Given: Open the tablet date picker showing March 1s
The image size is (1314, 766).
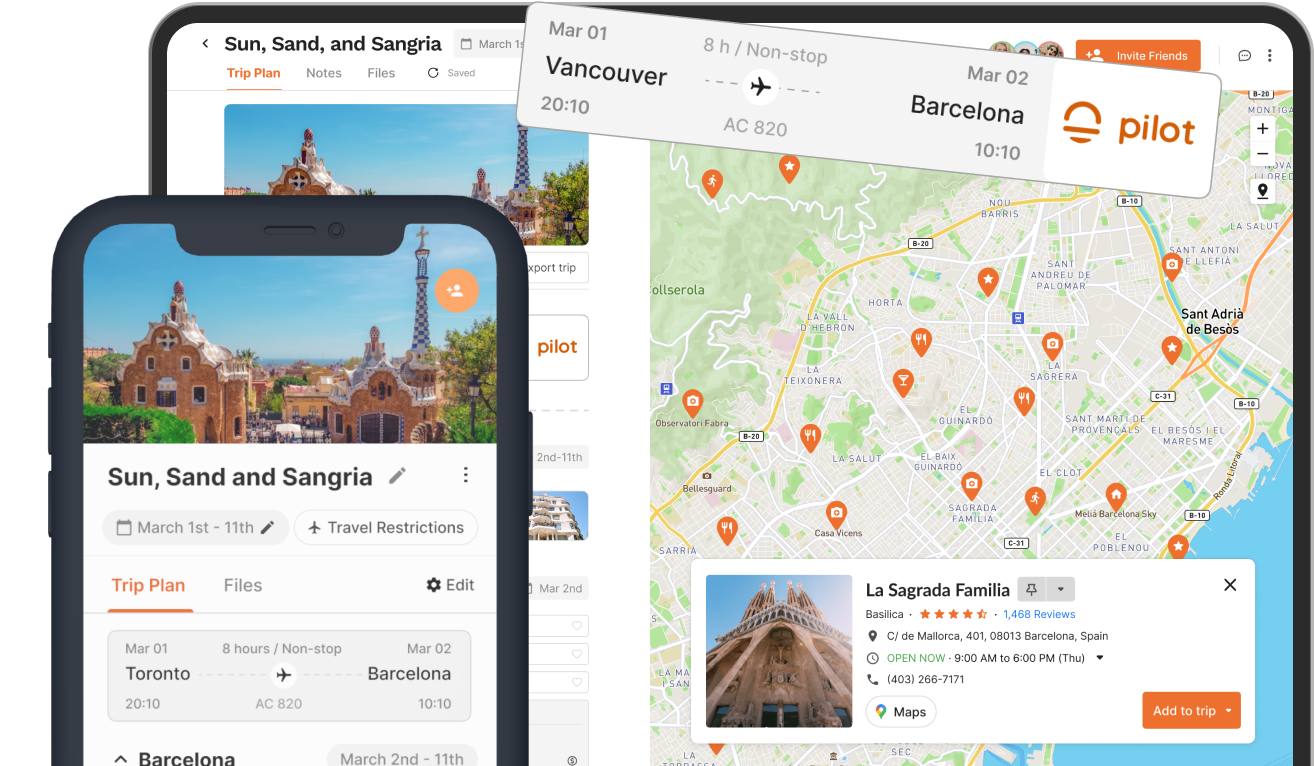Looking at the screenshot, I should pyautogui.click(x=492, y=44).
